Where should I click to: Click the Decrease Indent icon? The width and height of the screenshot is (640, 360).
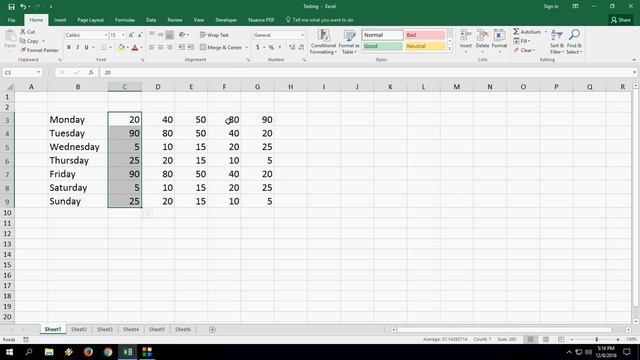(x=182, y=47)
